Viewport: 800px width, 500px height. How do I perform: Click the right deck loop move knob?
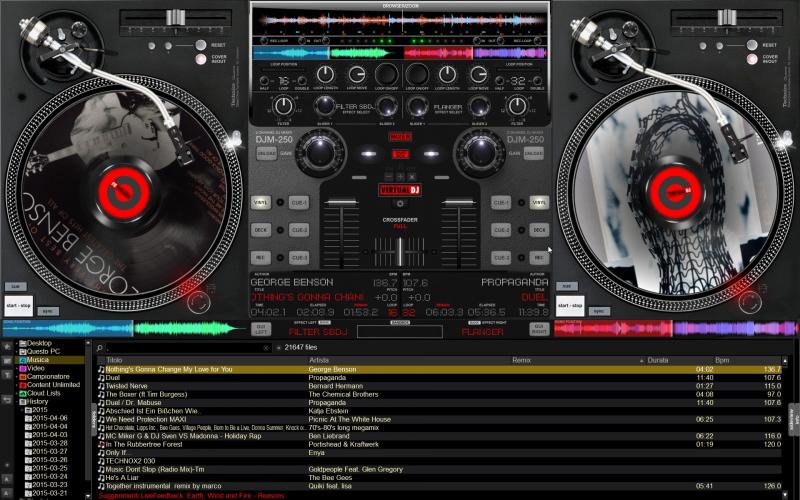pos(478,75)
